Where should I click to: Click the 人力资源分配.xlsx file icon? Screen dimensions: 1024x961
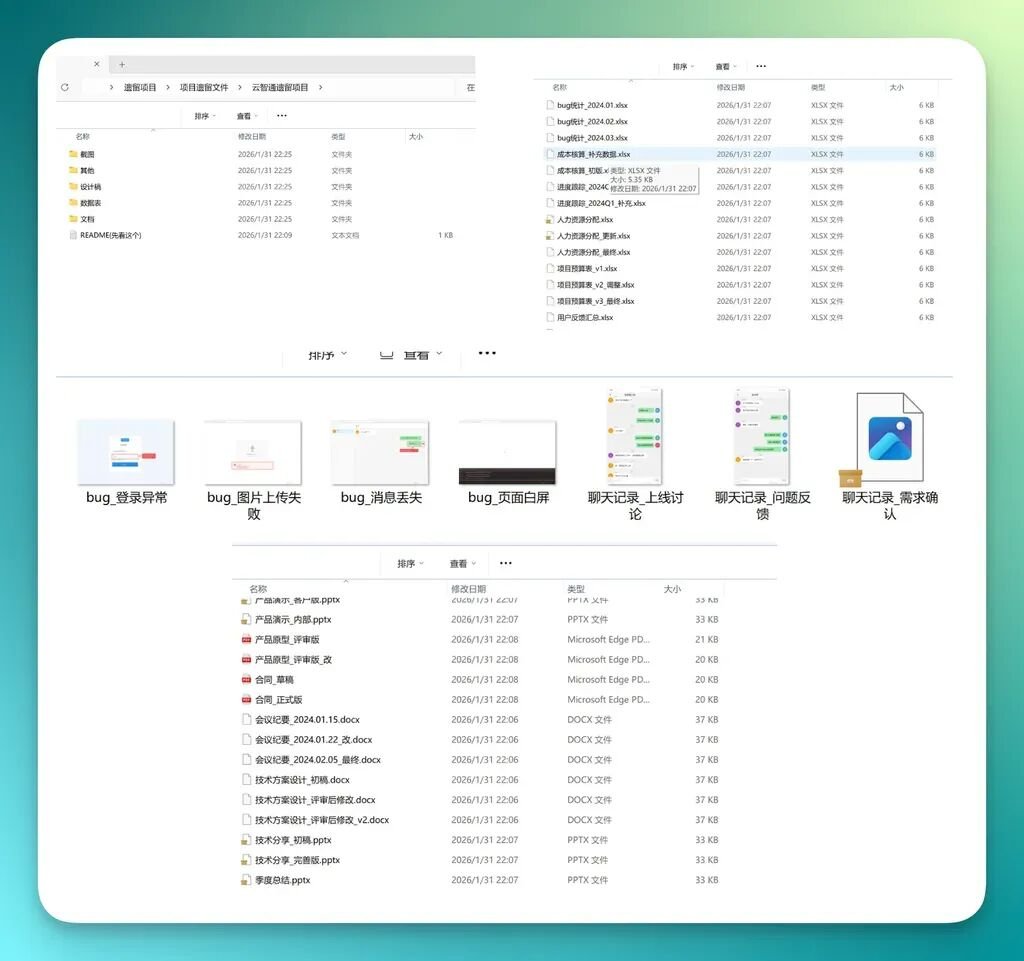coord(549,220)
